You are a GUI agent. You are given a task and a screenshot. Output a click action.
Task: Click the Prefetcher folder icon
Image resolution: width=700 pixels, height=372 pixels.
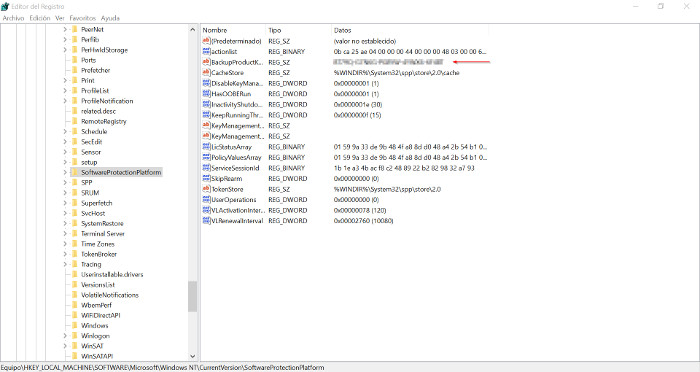pyautogui.click(x=75, y=70)
